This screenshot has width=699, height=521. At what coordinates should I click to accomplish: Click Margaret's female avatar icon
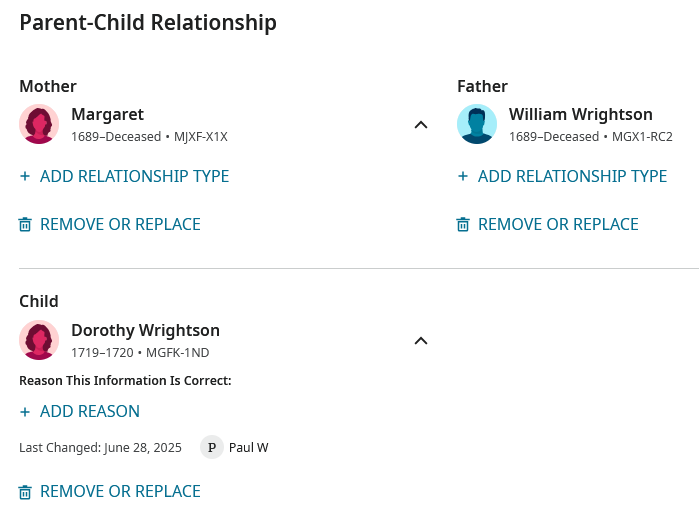[39, 124]
